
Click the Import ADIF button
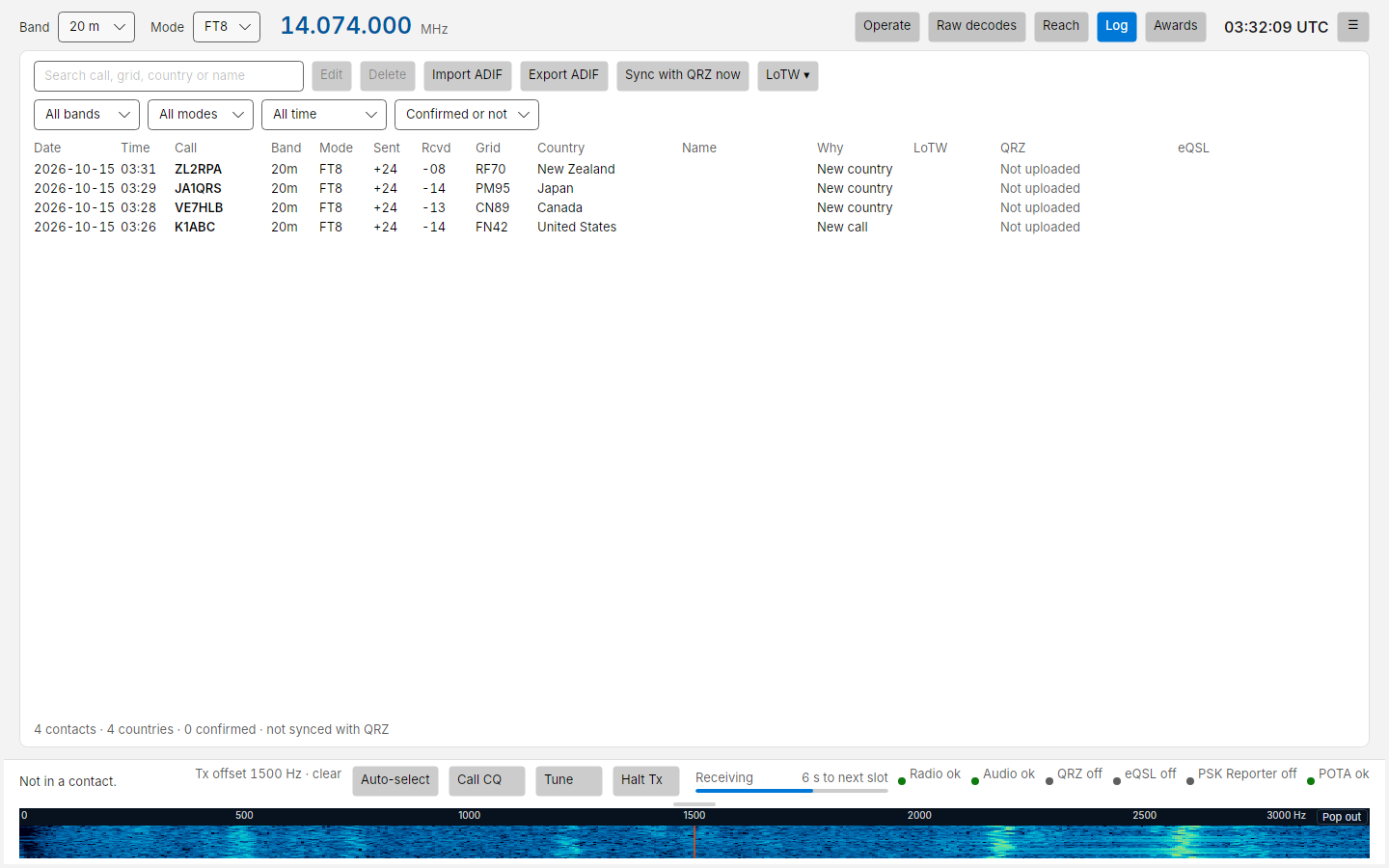coord(467,75)
